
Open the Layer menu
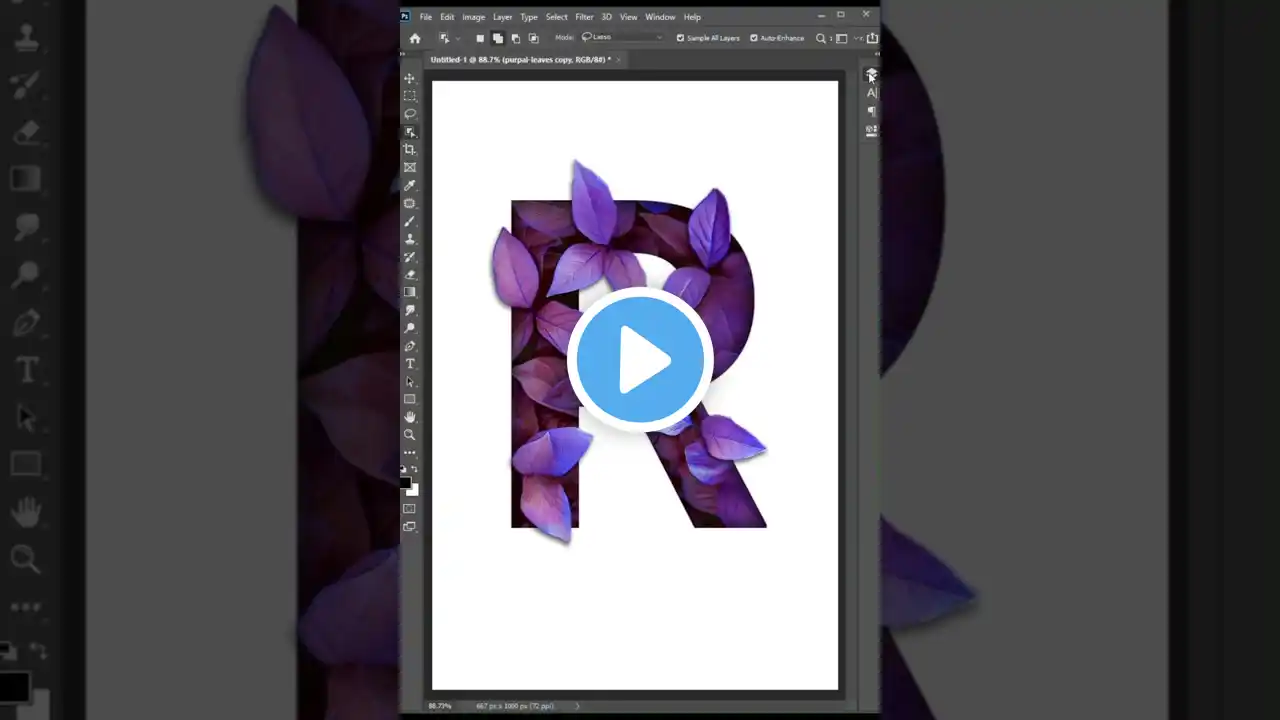point(502,17)
